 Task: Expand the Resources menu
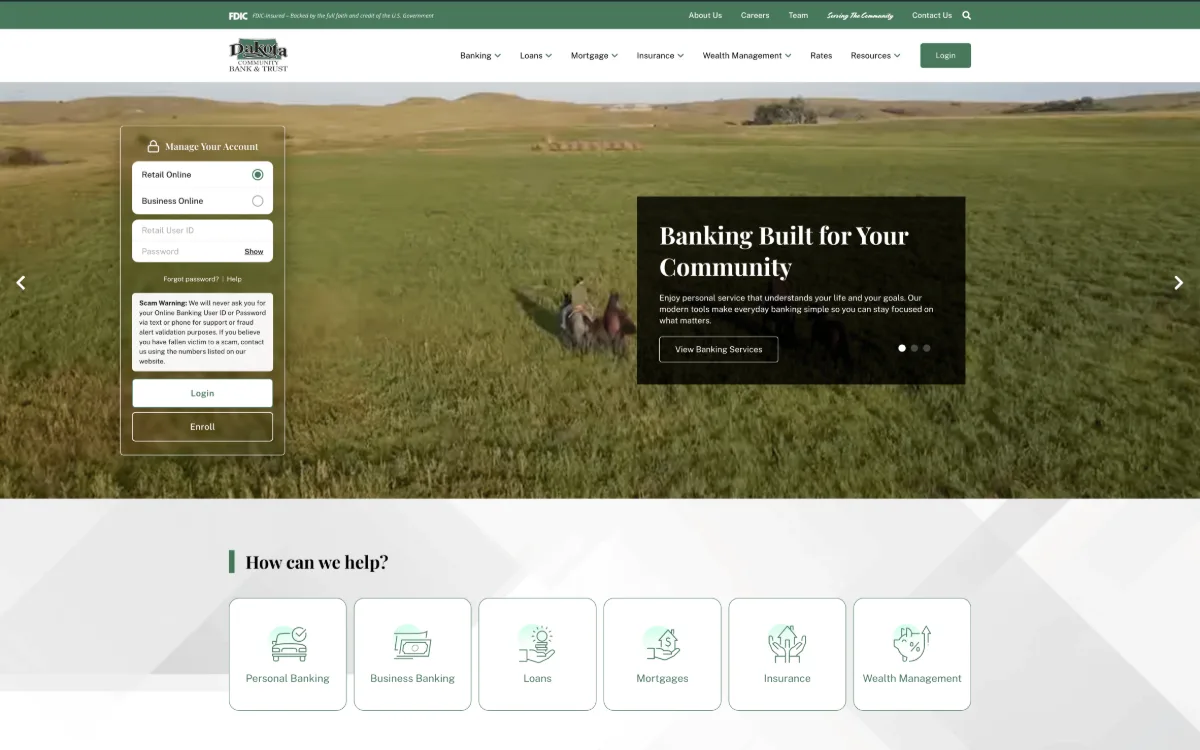click(x=875, y=56)
